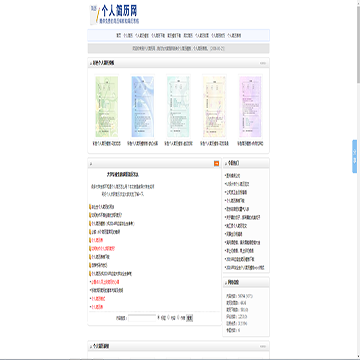360x360 pixels.
Task: Click the orange arrow icon in article panel header
Action: [216, 163]
